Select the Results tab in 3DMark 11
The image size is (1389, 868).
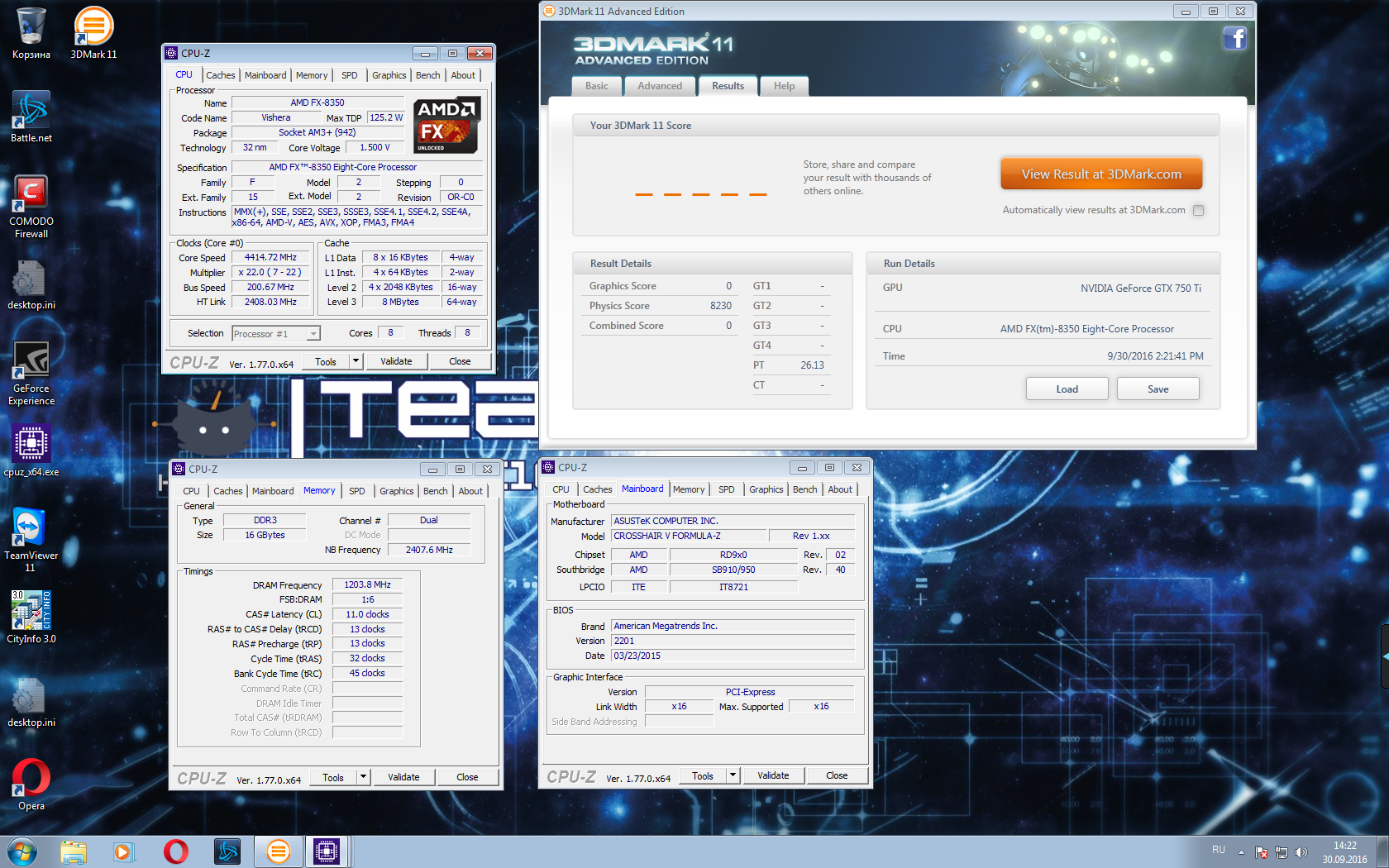[728, 86]
